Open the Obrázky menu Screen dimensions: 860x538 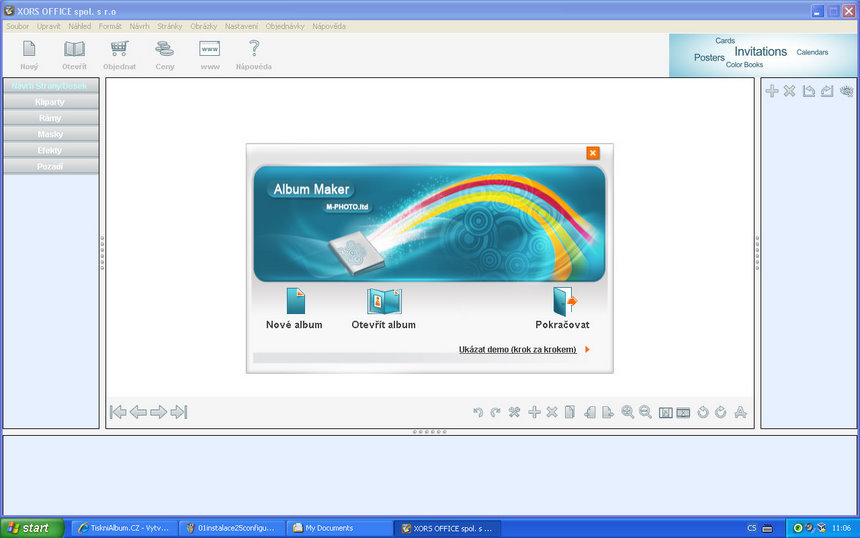[x=203, y=26]
